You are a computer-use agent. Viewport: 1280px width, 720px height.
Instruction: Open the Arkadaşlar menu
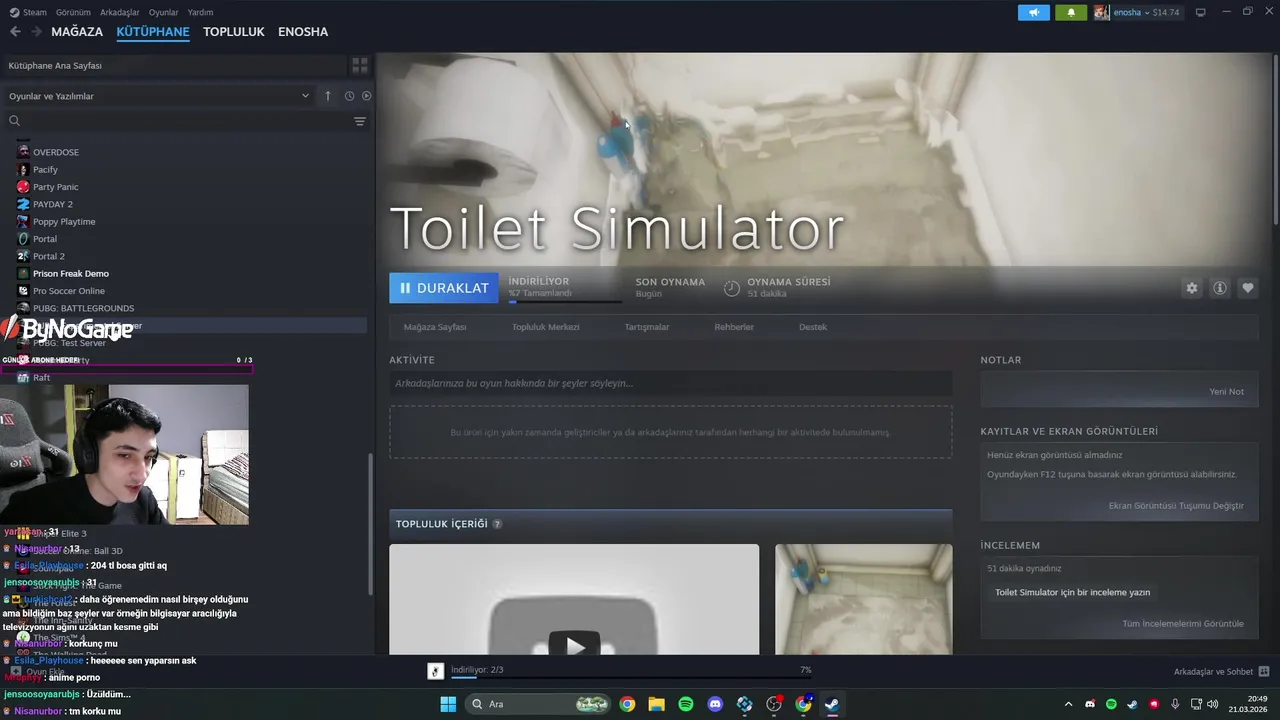(120, 12)
